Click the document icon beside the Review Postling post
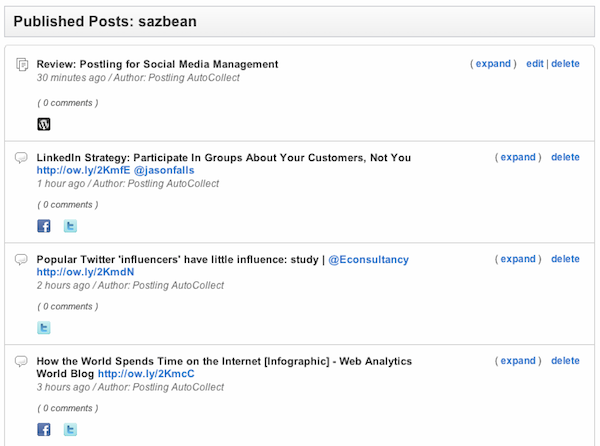The image size is (600, 446). pyautogui.click(x=21, y=65)
